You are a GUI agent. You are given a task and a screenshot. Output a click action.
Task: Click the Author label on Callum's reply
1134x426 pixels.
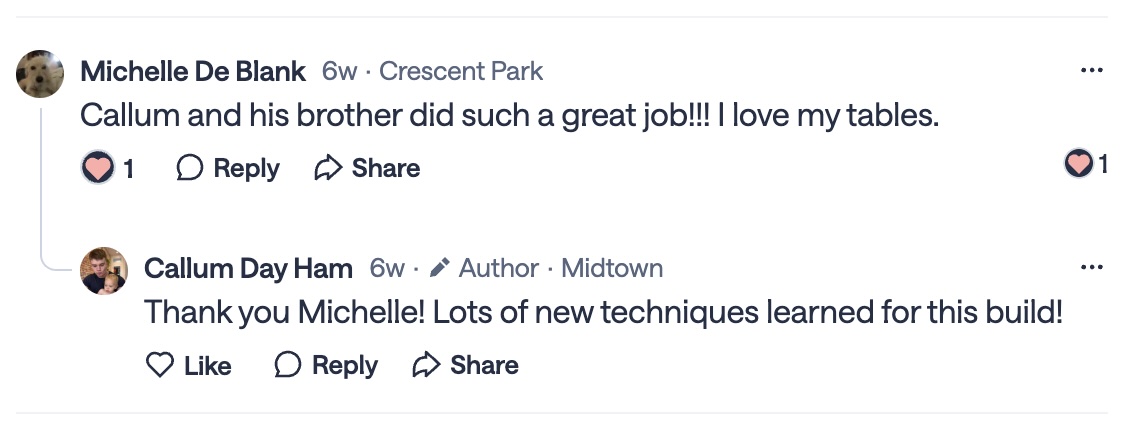tap(498, 268)
